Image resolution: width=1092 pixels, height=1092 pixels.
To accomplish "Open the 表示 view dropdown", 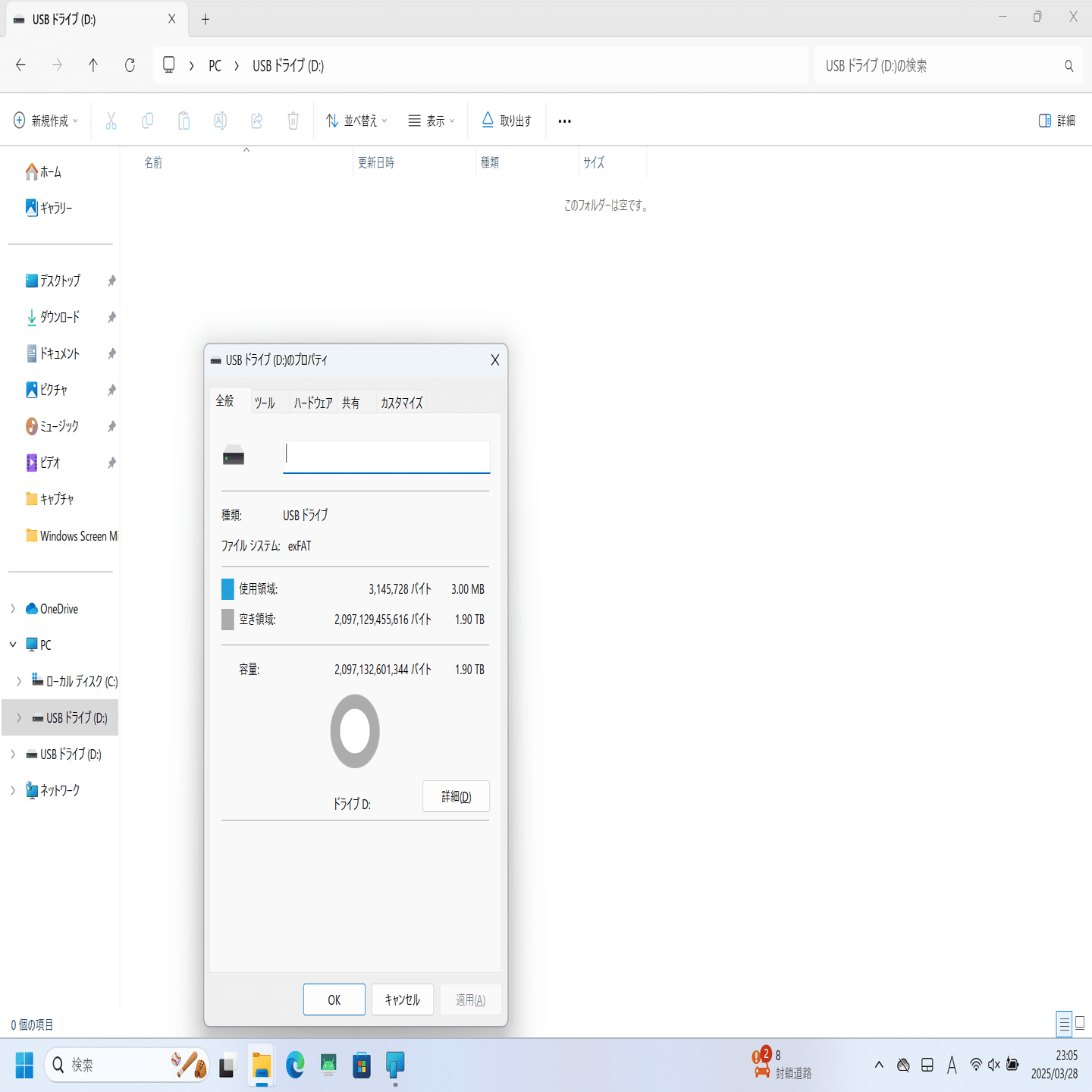I will click(x=431, y=121).
